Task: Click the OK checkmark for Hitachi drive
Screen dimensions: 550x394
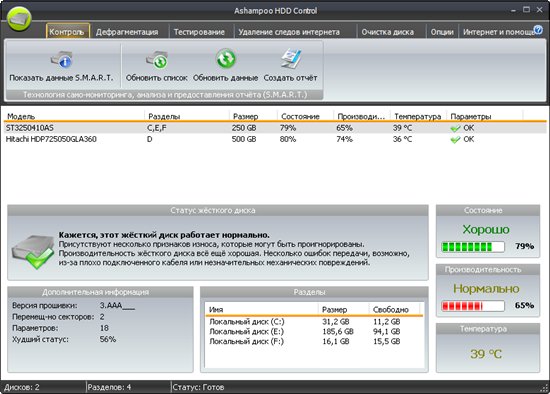Action: tap(455, 140)
